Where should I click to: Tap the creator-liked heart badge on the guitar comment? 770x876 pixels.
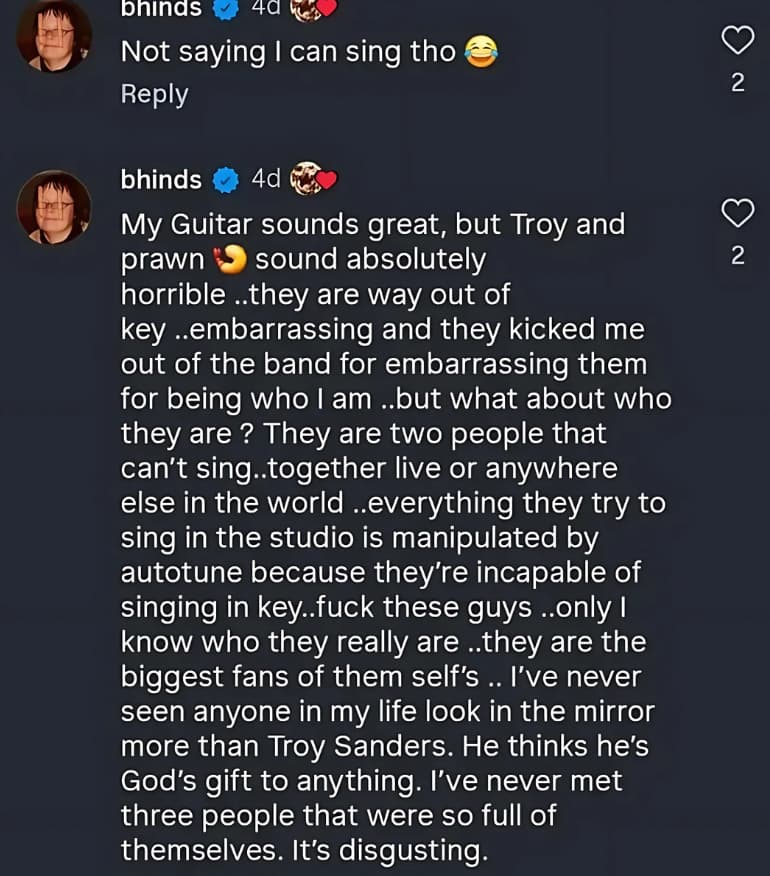click(312, 180)
